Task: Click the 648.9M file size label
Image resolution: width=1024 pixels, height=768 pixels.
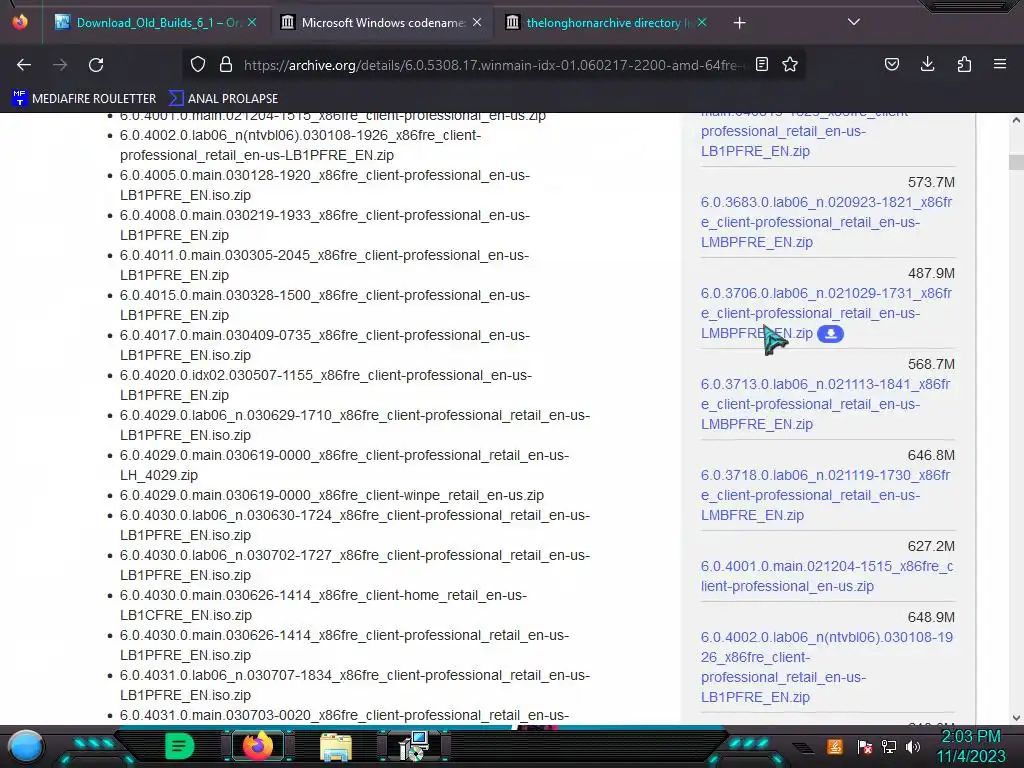Action: tap(931, 617)
